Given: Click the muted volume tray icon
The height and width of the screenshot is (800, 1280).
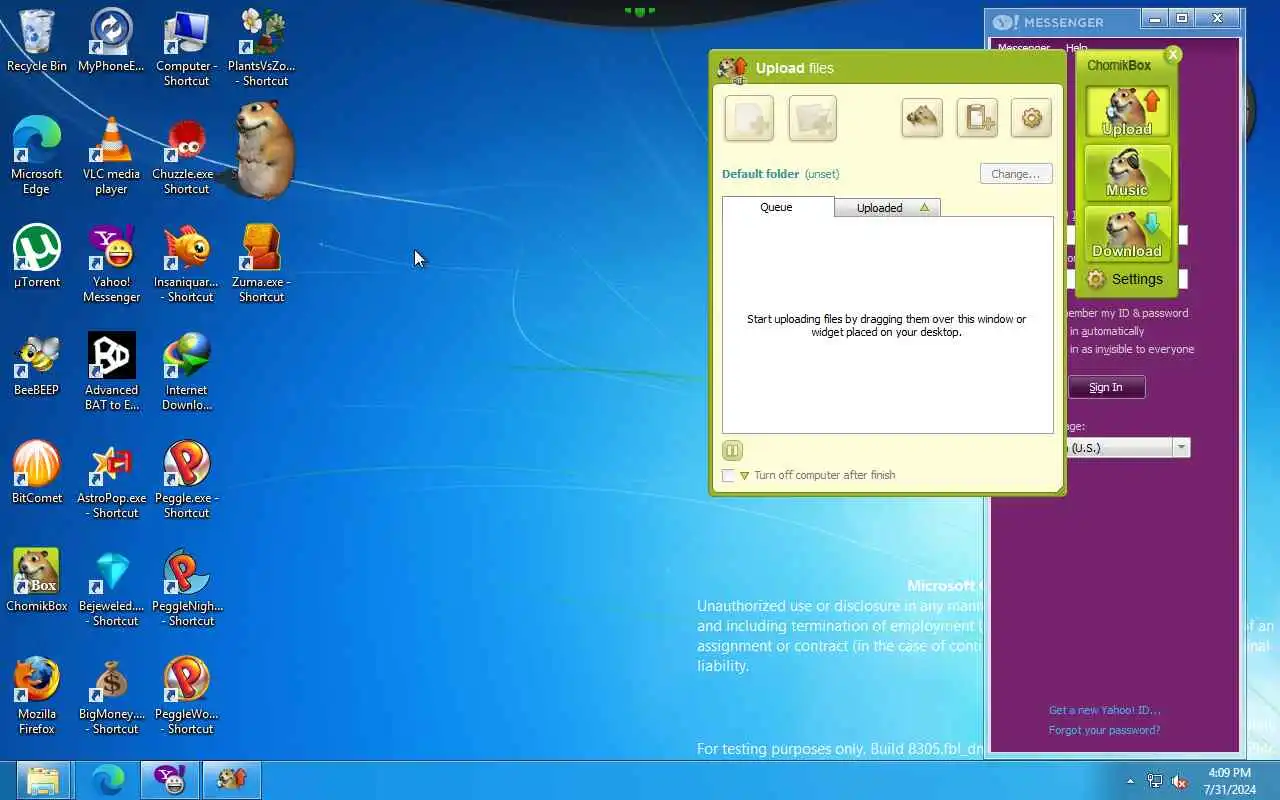Looking at the screenshot, I should point(1179,781).
